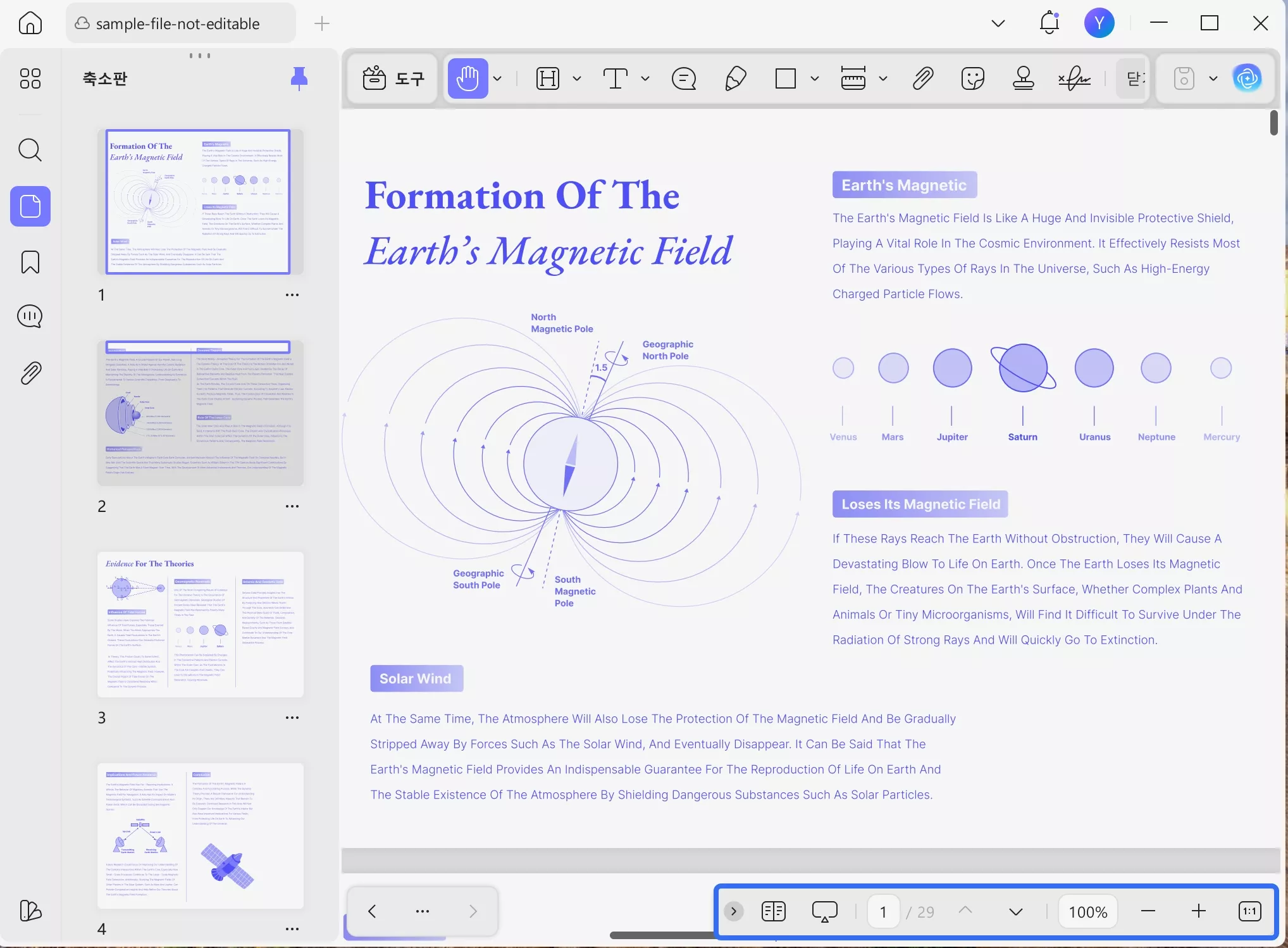Select the sticker tool icon
This screenshot has width=1288, height=948.
tap(972, 78)
